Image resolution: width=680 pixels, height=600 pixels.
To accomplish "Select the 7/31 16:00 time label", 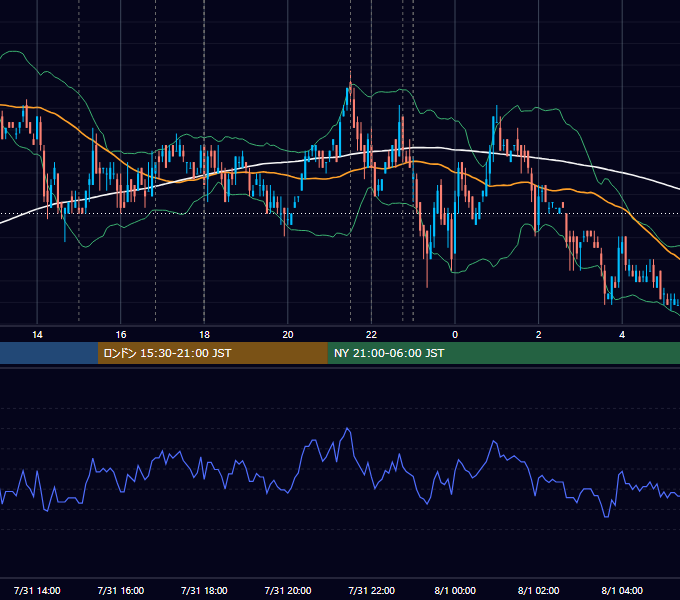I will click(x=121, y=590).
